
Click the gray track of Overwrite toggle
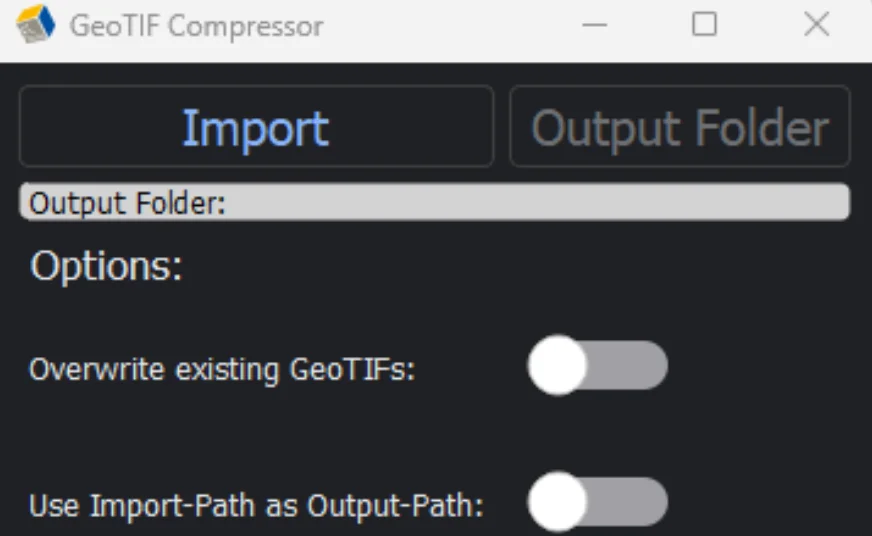635,365
